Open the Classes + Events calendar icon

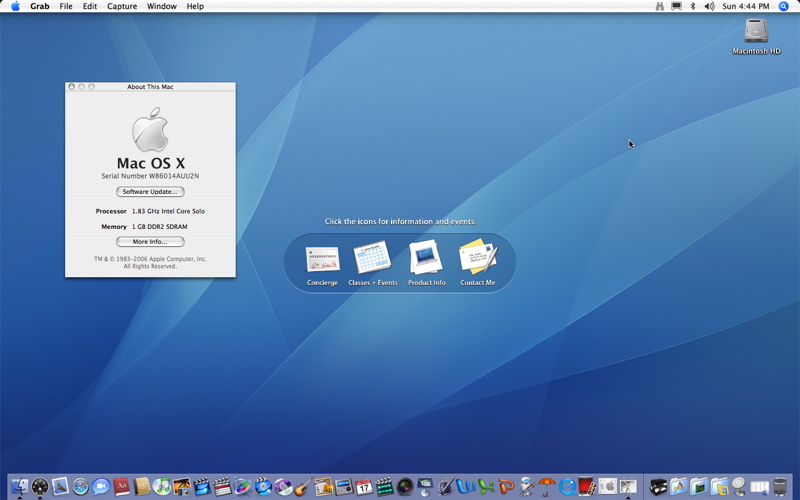point(372,262)
